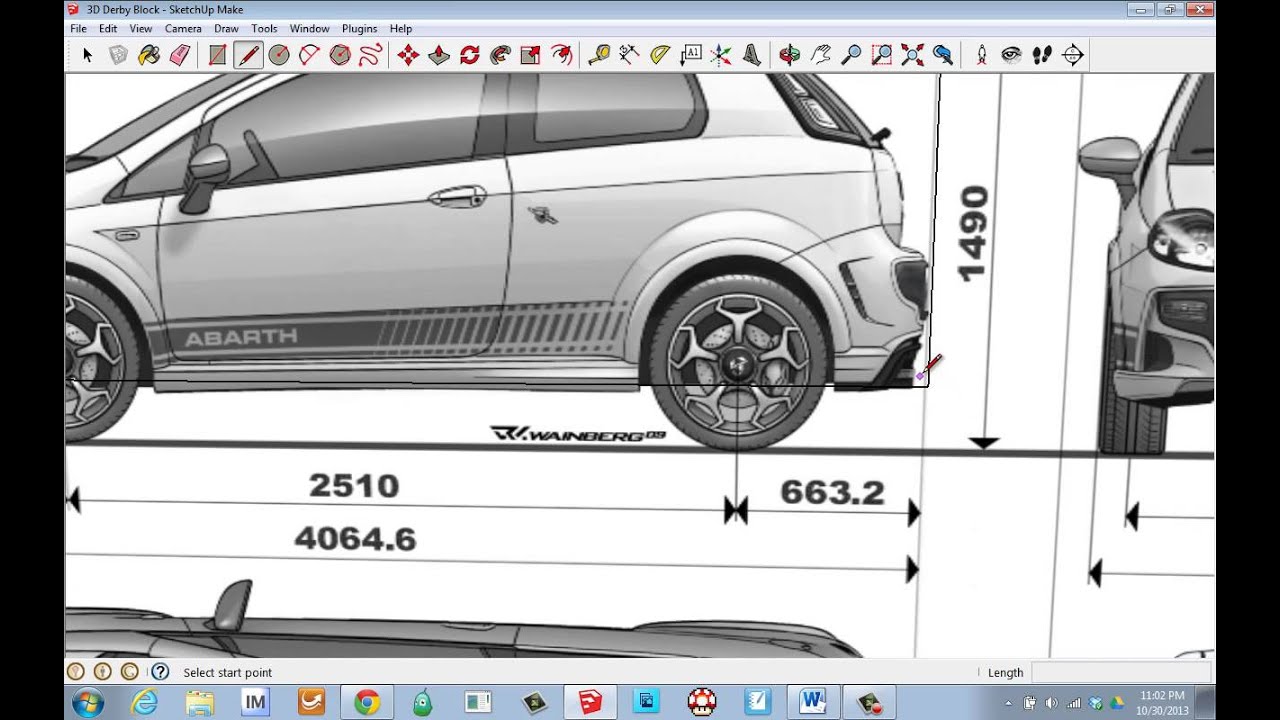
Task: Click the Zoom Extents tool
Action: [x=912, y=55]
